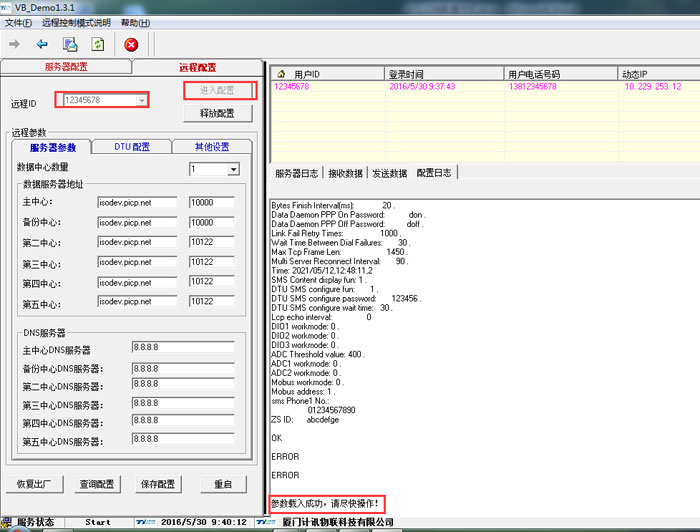The width and height of the screenshot is (700, 532).
Task: Click the green refresh page toolbar icon
Action: (98, 44)
